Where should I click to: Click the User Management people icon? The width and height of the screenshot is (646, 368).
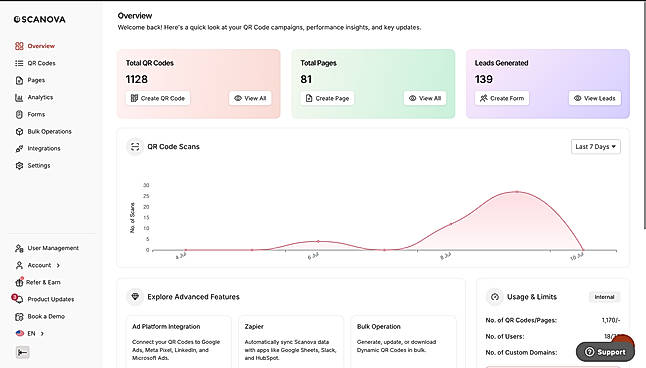coord(19,248)
